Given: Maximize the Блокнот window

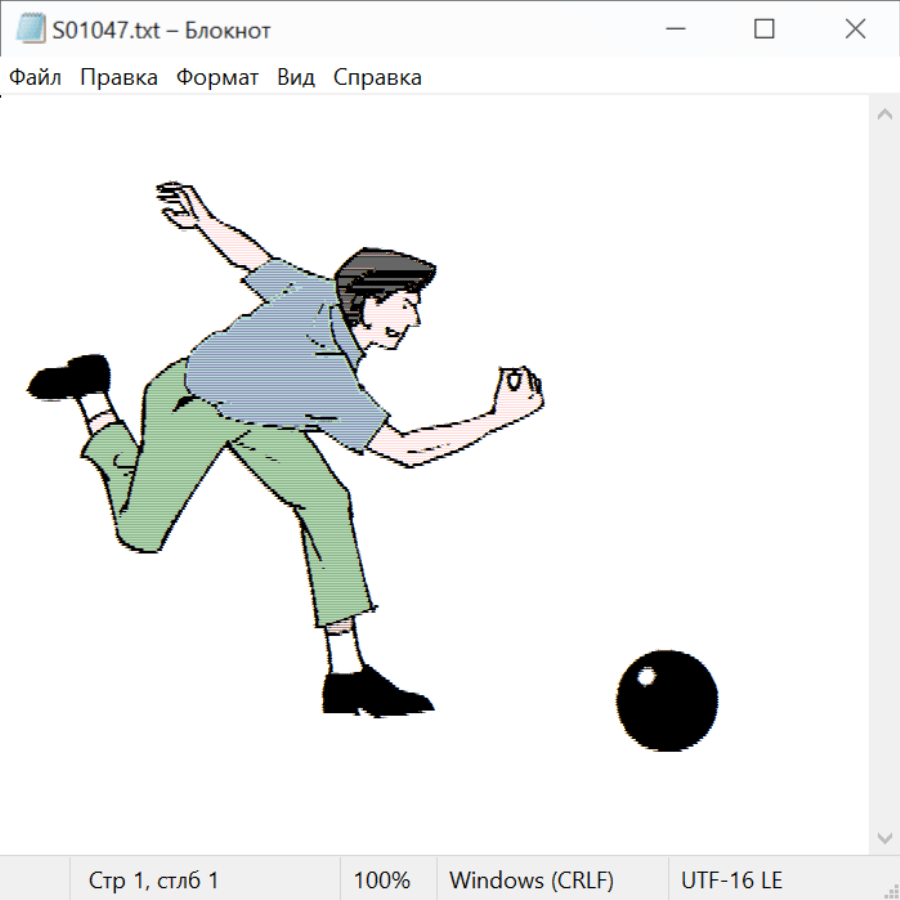Looking at the screenshot, I should (764, 30).
